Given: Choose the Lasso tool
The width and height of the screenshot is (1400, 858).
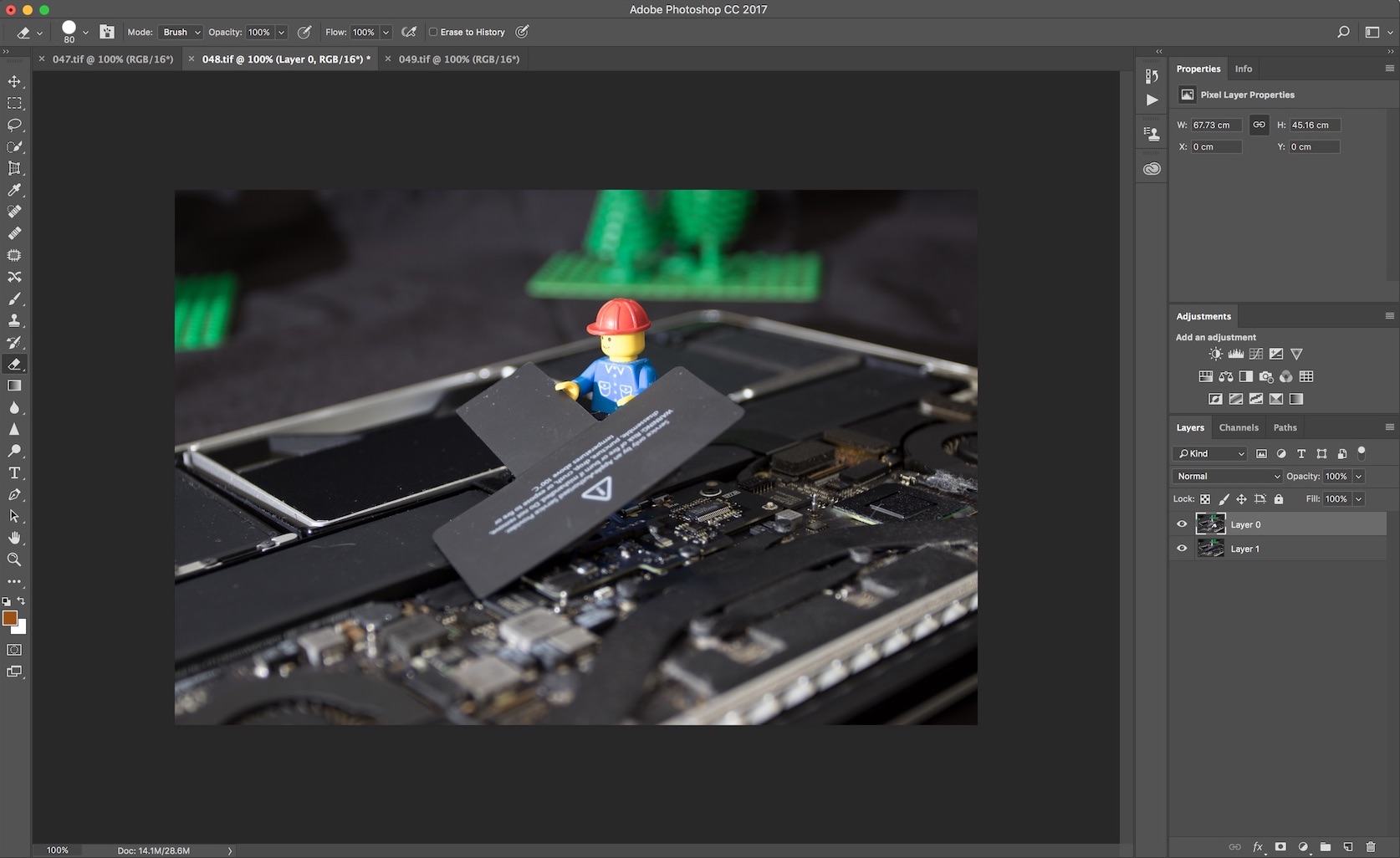Looking at the screenshot, I should point(14,125).
